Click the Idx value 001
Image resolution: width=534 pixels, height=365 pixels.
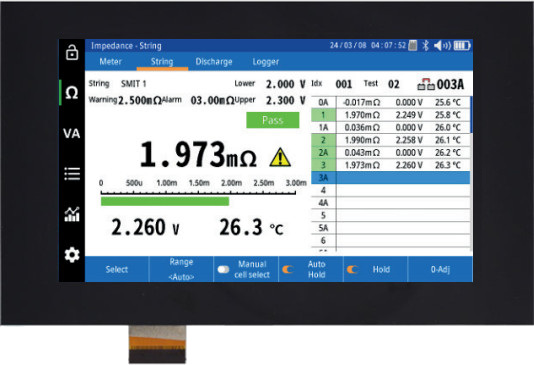tap(344, 84)
